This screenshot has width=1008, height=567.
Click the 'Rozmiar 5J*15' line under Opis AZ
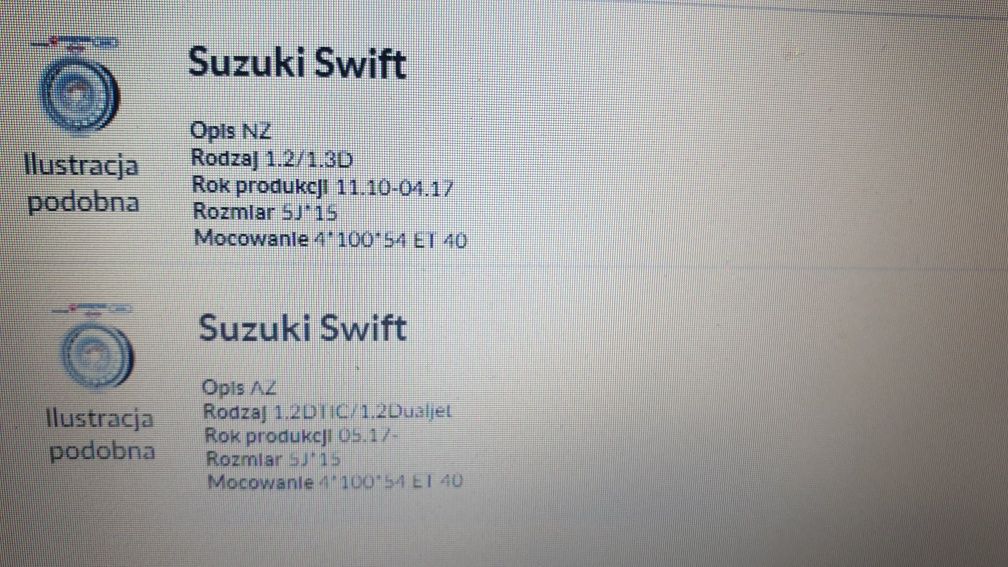pos(273,459)
